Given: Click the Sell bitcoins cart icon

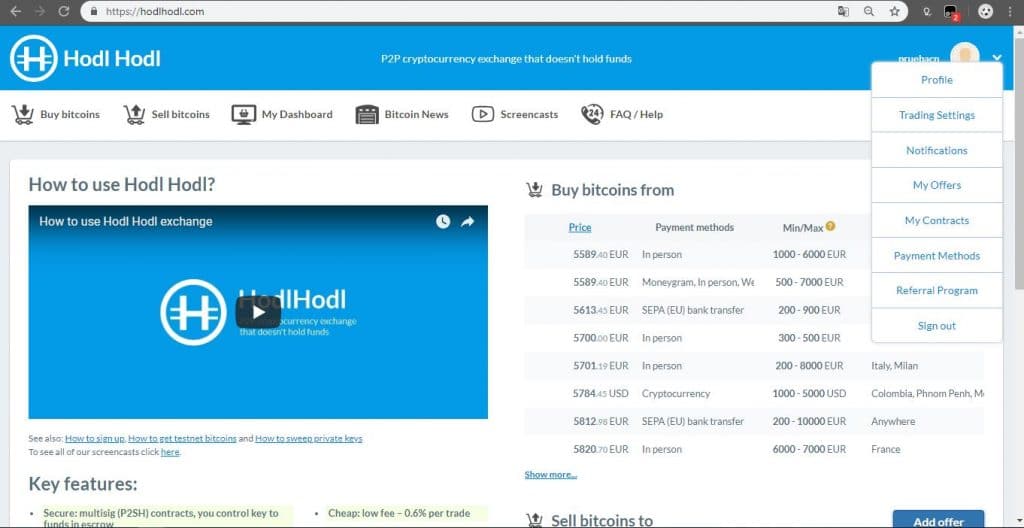Looking at the screenshot, I should coord(135,114).
